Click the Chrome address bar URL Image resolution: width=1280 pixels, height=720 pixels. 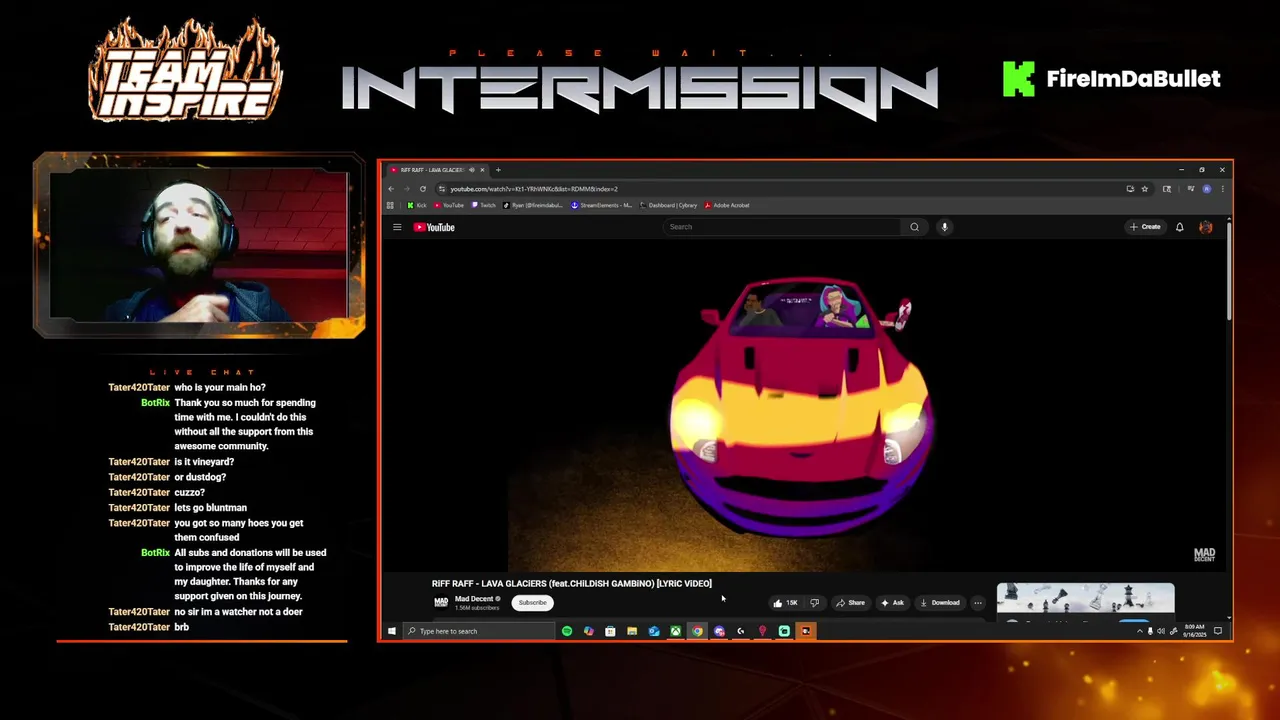coord(534,189)
